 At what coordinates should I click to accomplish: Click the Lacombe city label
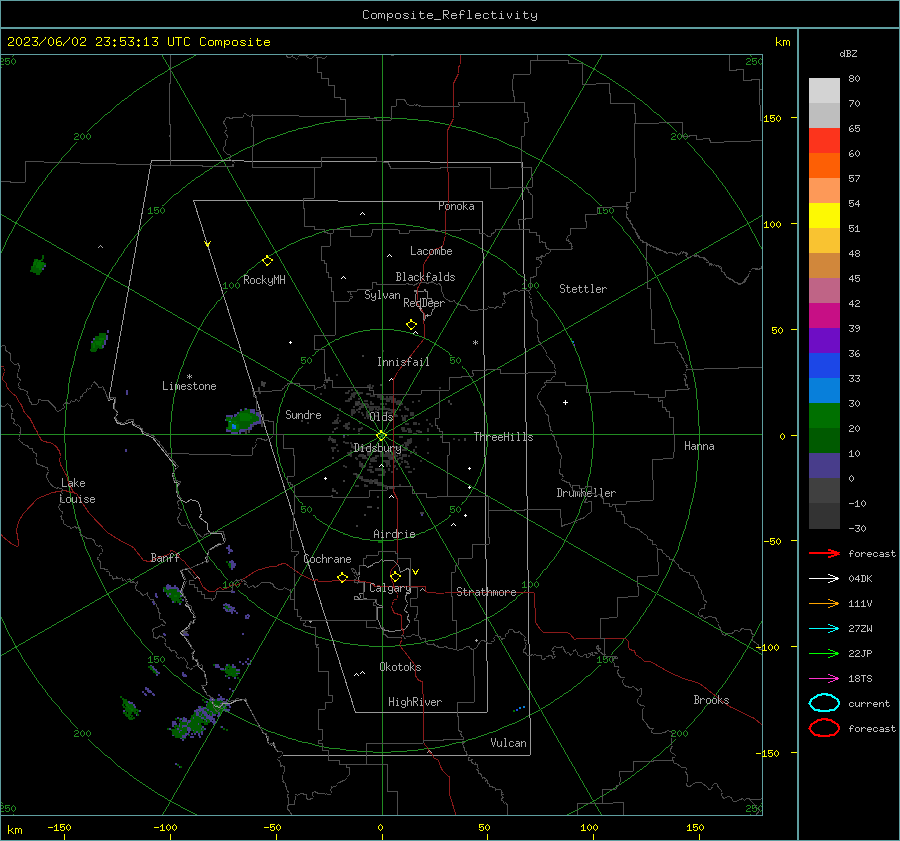pyautogui.click(x=431, y=251)
